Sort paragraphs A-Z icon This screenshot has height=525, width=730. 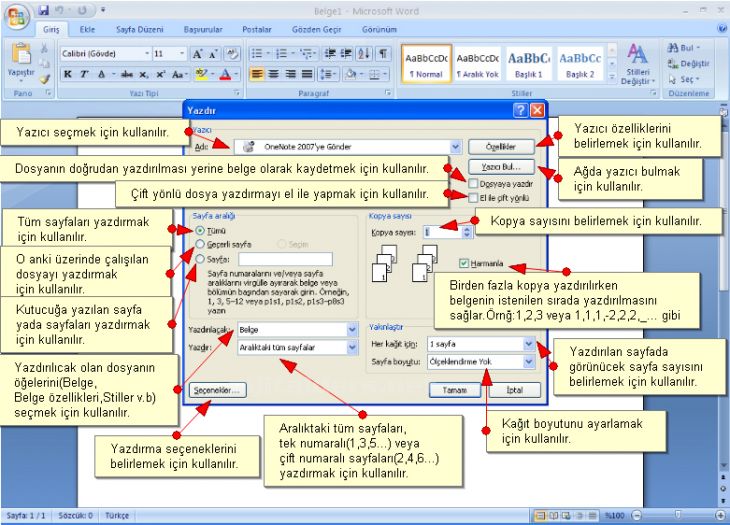[x=364, y=54]
